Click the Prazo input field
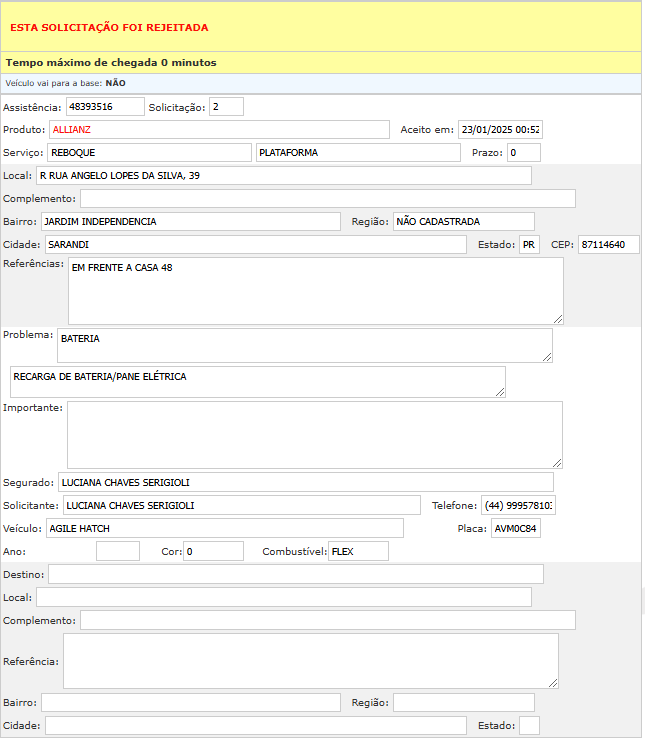 tap(523, 153)
